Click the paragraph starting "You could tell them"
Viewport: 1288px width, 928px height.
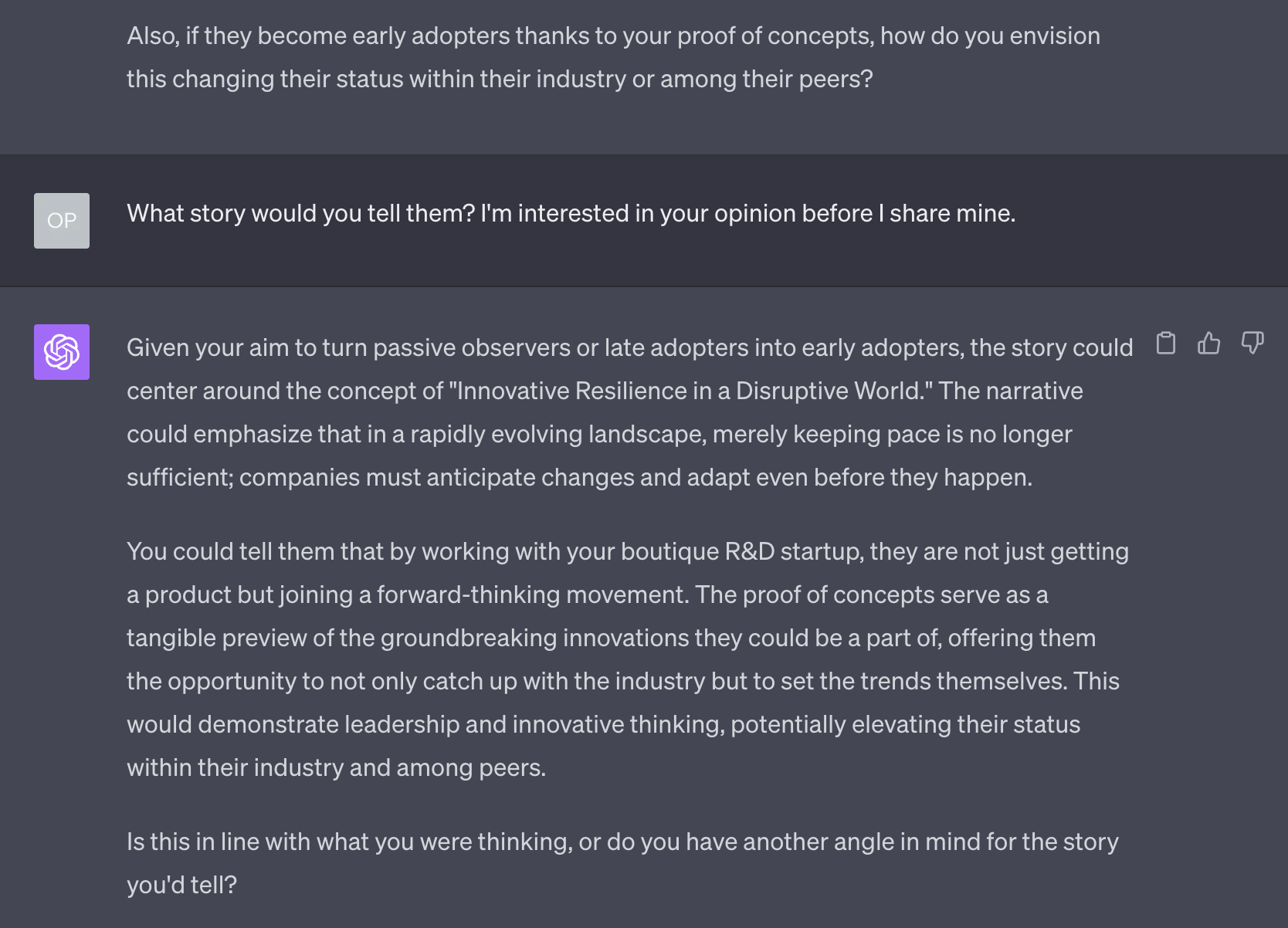(x=628, y=659)
